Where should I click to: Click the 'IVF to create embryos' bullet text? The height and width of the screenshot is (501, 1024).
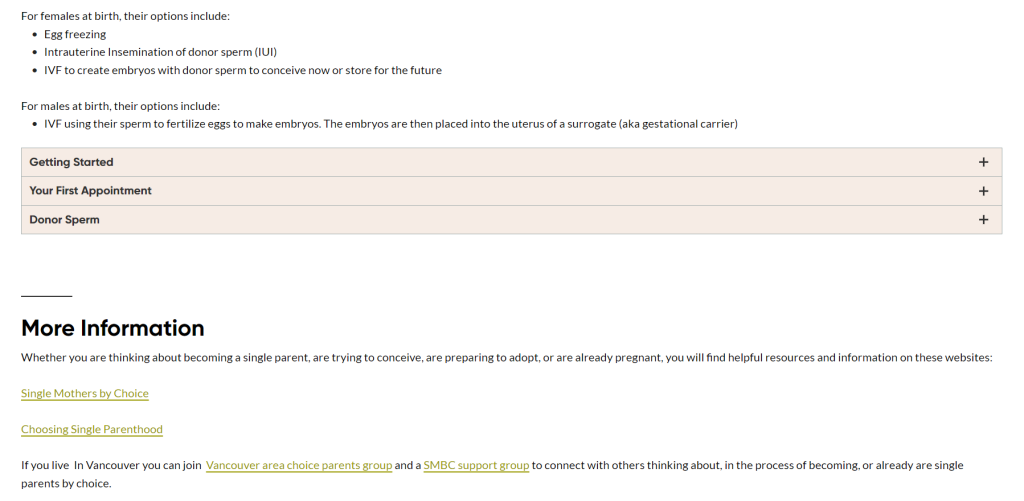pos(243,70)
